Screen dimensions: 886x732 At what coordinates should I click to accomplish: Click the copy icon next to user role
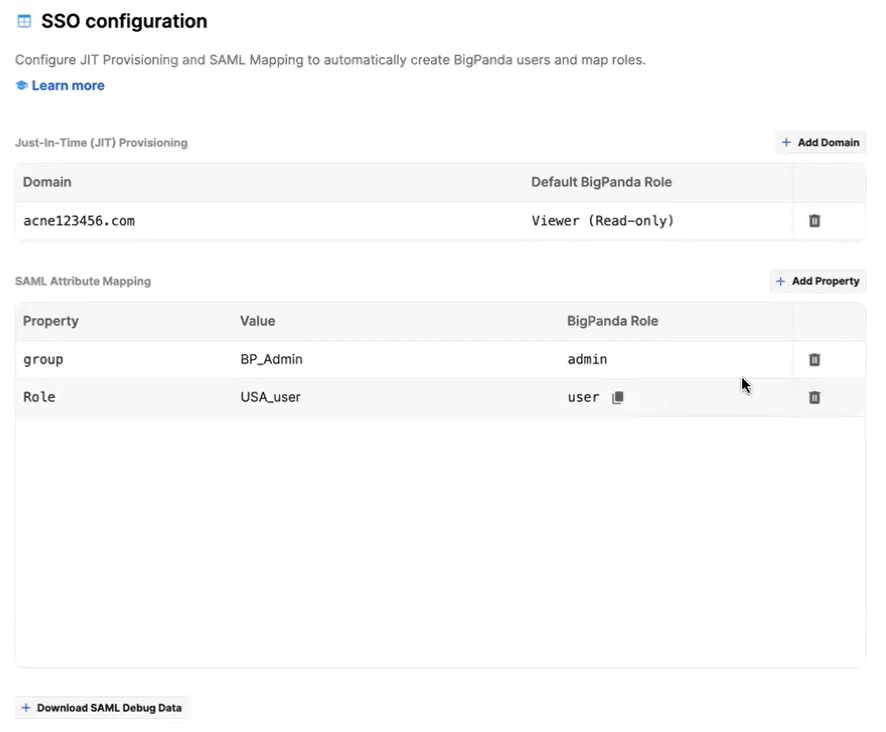pyautogui.click(x=617, y=397)
